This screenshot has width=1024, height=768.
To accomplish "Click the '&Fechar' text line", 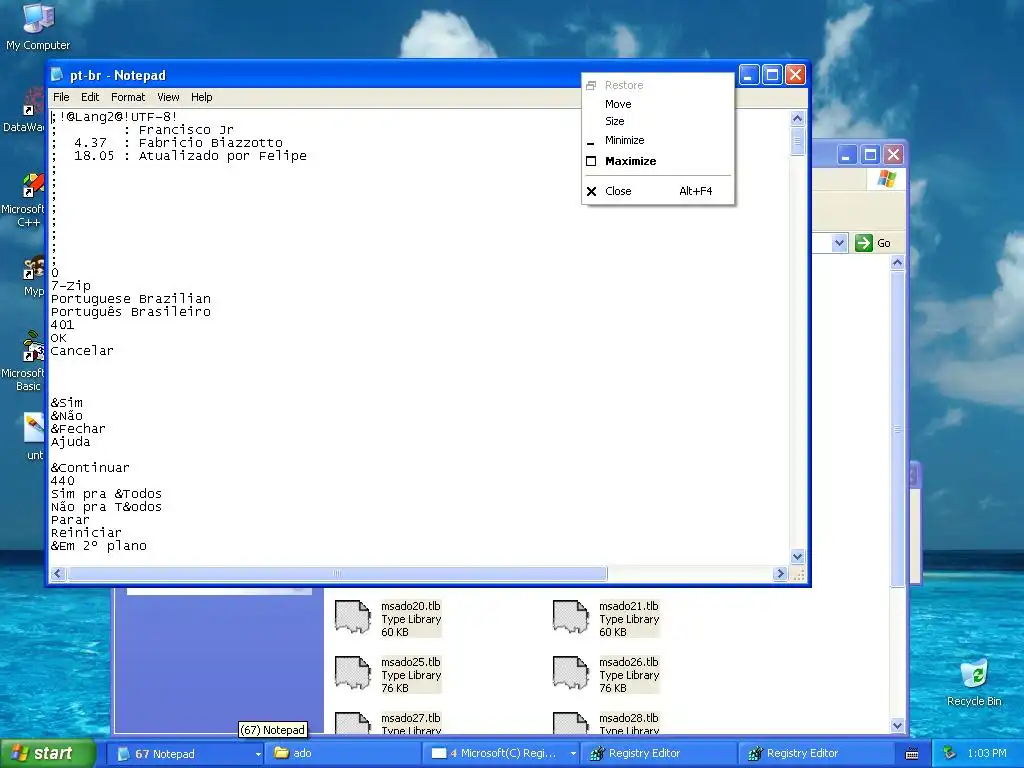I will pyautogui.click(x=78, y=429).
